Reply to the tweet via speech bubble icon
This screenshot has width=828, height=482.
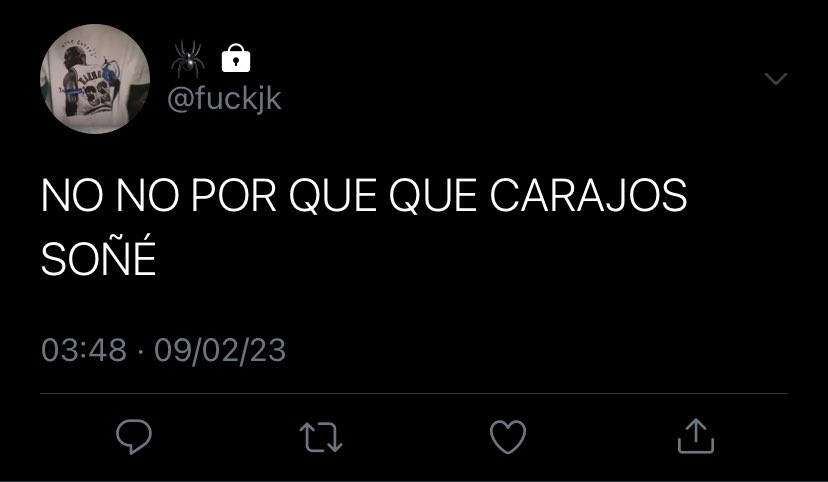click(x=134, y=437)
